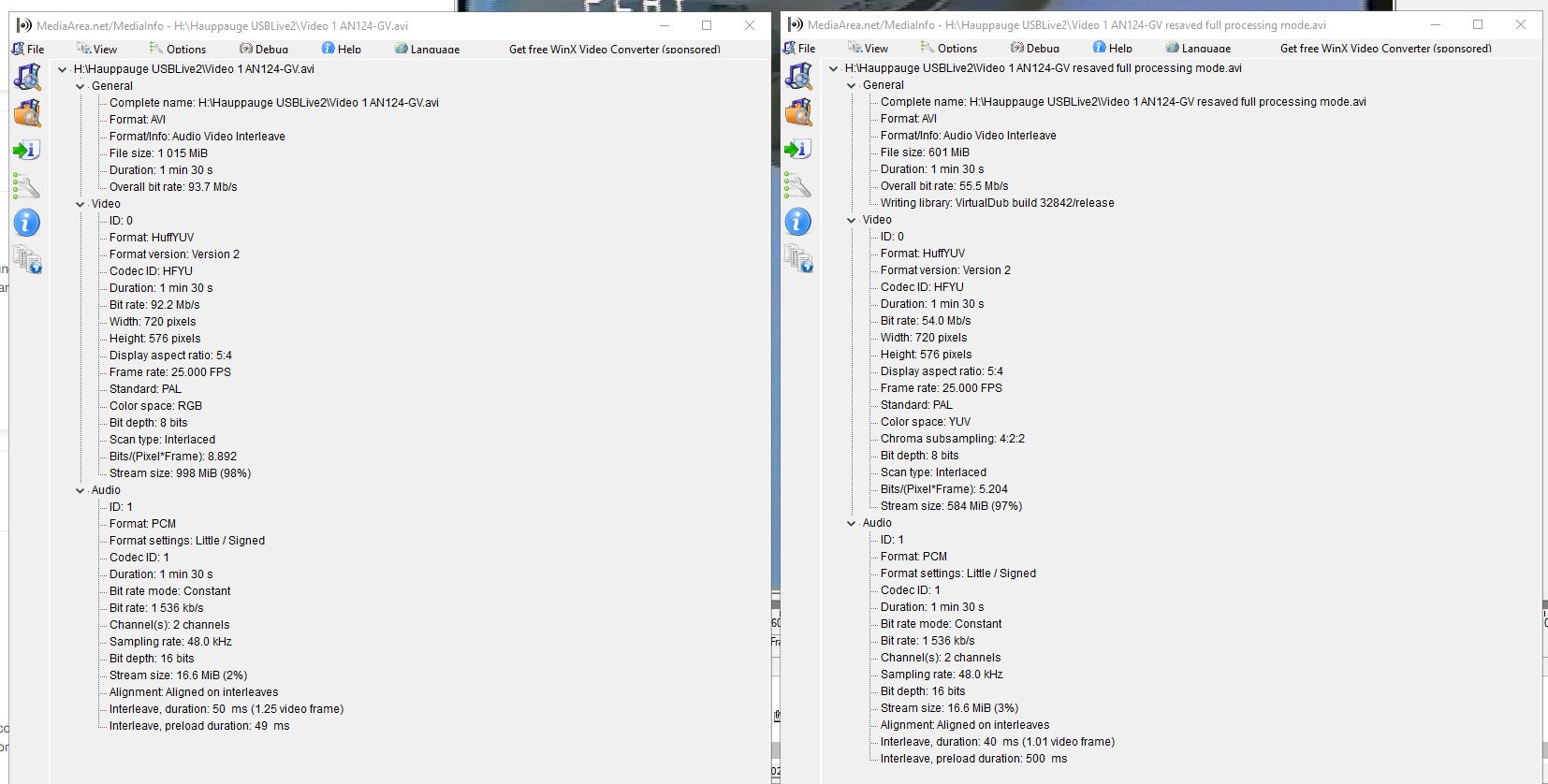1548x784 pixels.
Task: Select 'Interleave, preload duration: 49 ms' row
Action: [x=199, y=726]
